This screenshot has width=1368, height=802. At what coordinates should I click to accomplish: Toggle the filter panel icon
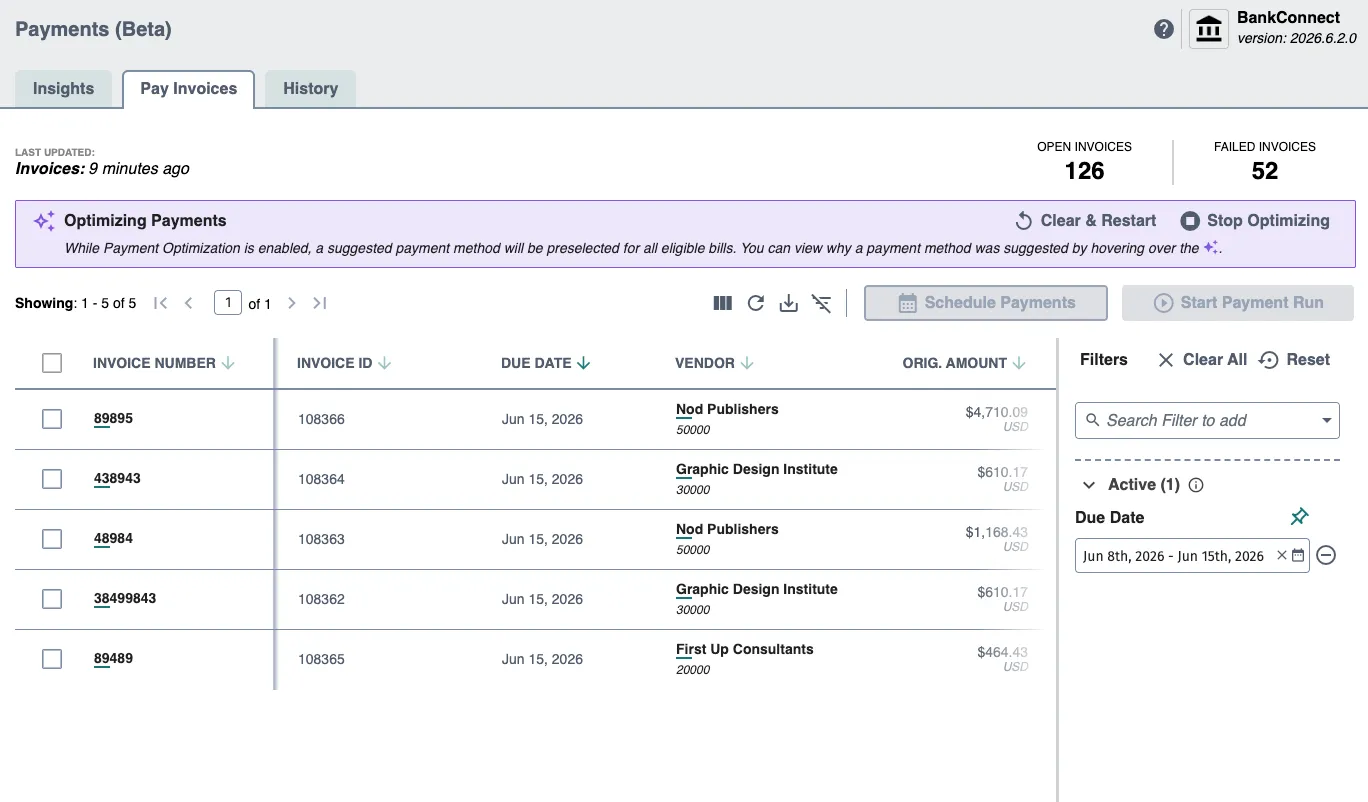click(x=822, y=303)
